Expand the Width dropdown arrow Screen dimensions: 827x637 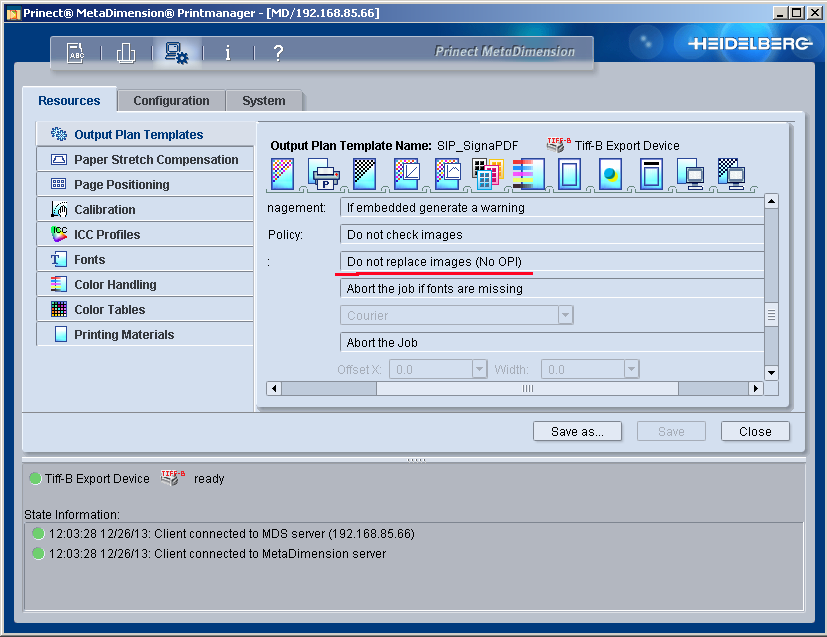click(631, 369)
